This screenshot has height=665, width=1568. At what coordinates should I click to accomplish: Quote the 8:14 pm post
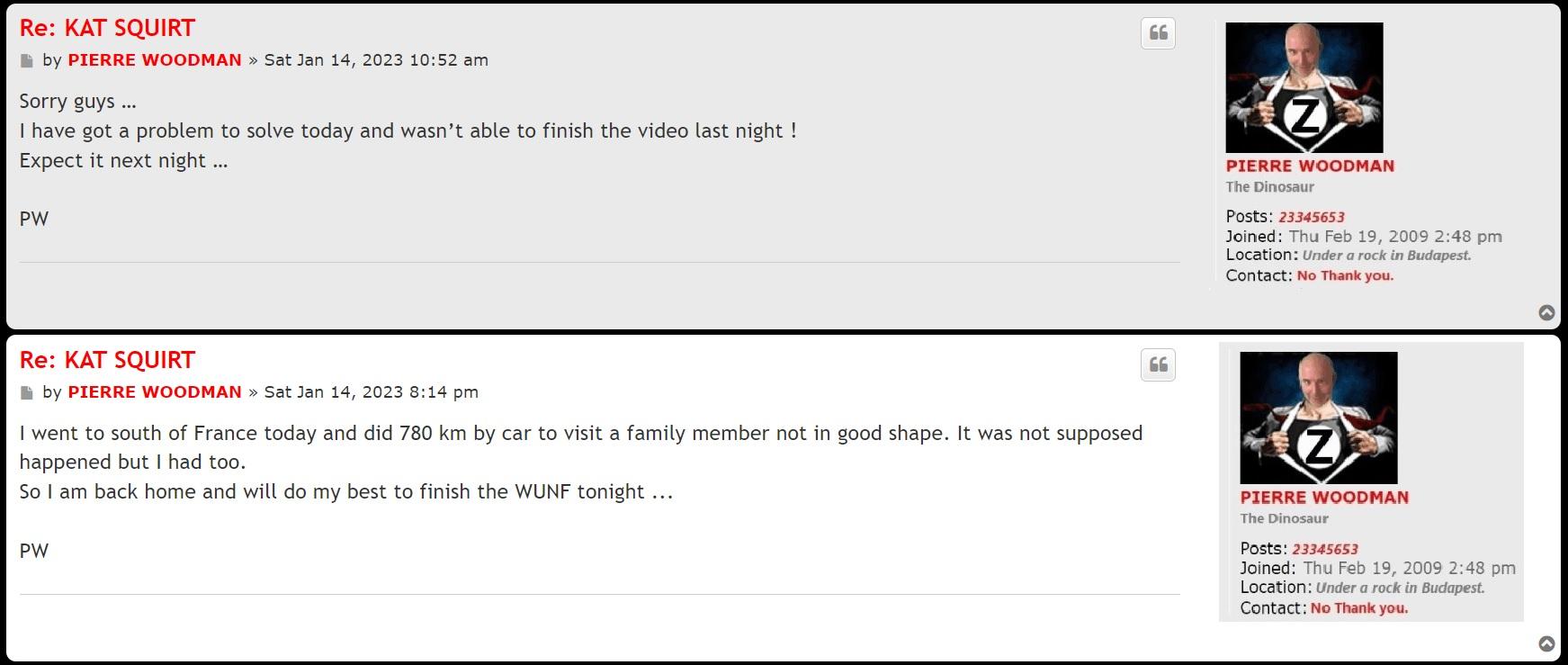(x=1158, y=365)
